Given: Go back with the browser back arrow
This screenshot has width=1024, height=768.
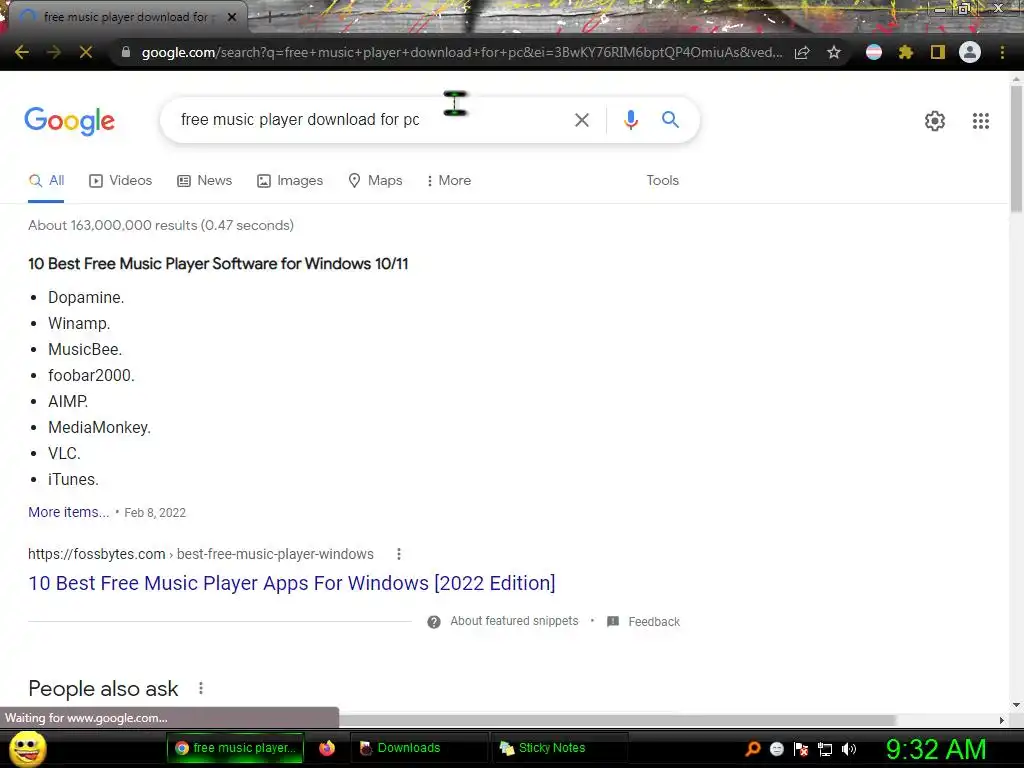Looking at the screenshot, I should click(x=22, y=52).
